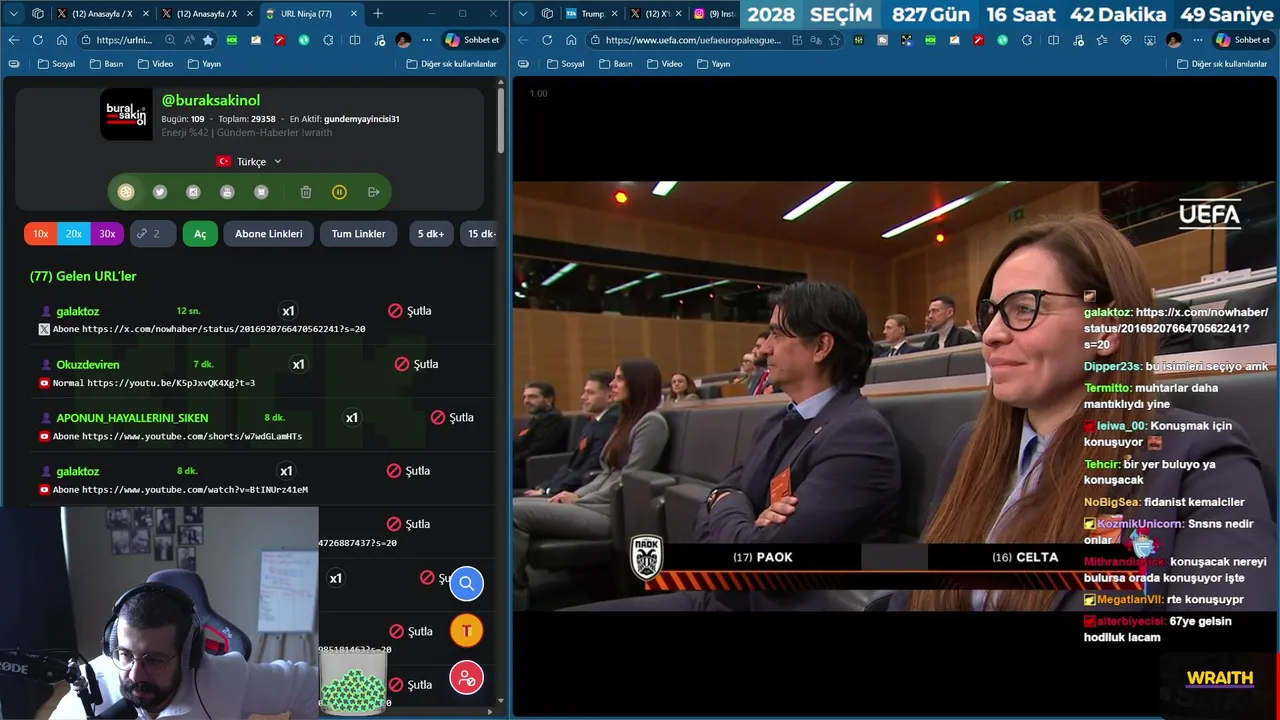Click the right browser's home icon
1280x720 pixels.
point(571,40)
